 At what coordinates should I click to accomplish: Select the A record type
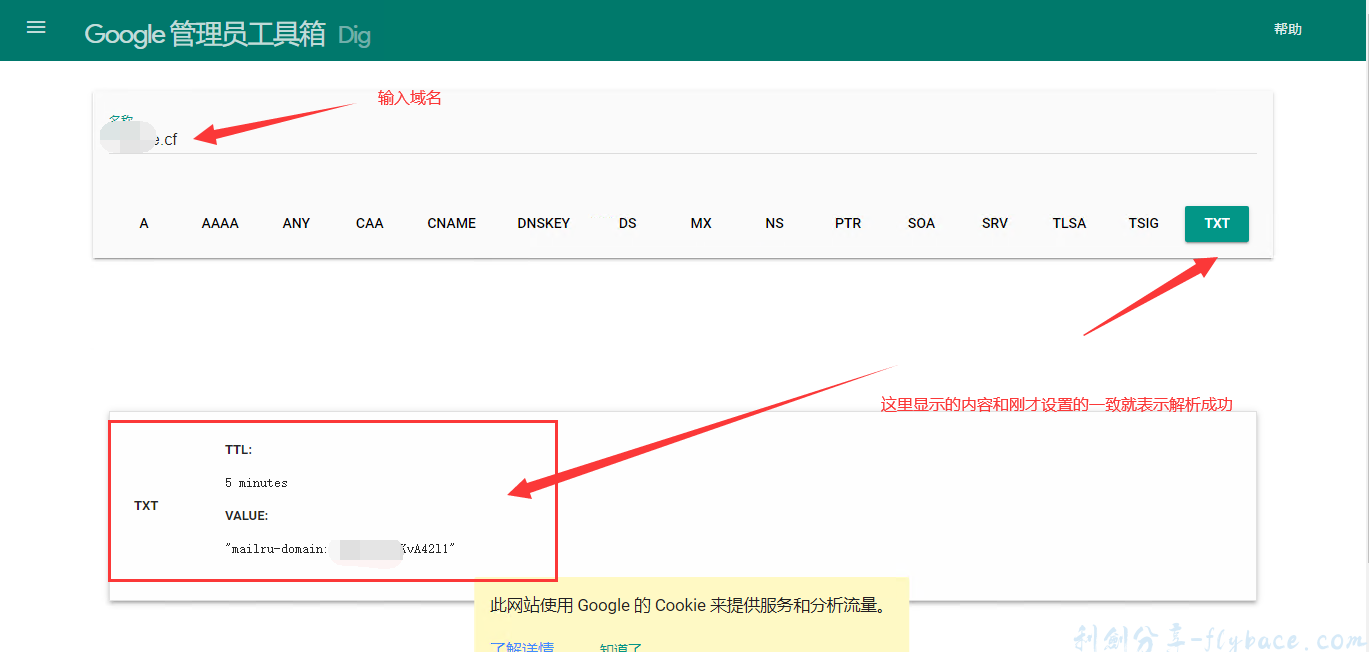(x=143, y=223)
